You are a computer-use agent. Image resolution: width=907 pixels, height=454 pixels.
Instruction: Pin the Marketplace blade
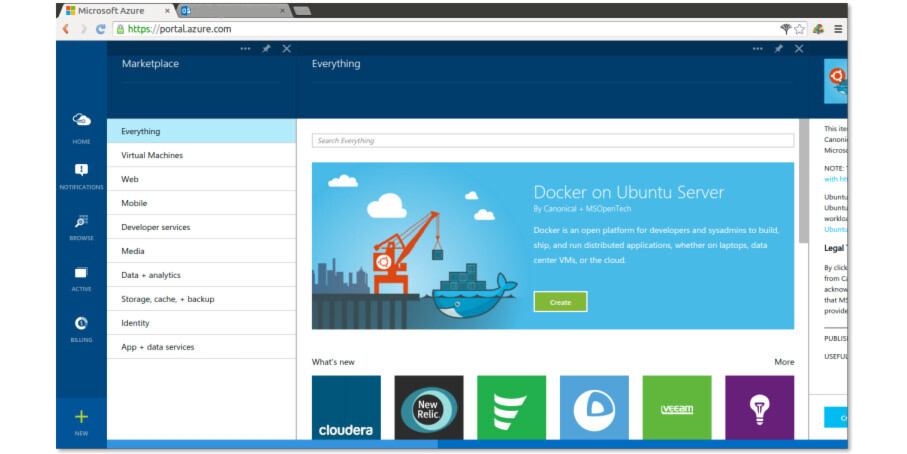coord(266,49)
